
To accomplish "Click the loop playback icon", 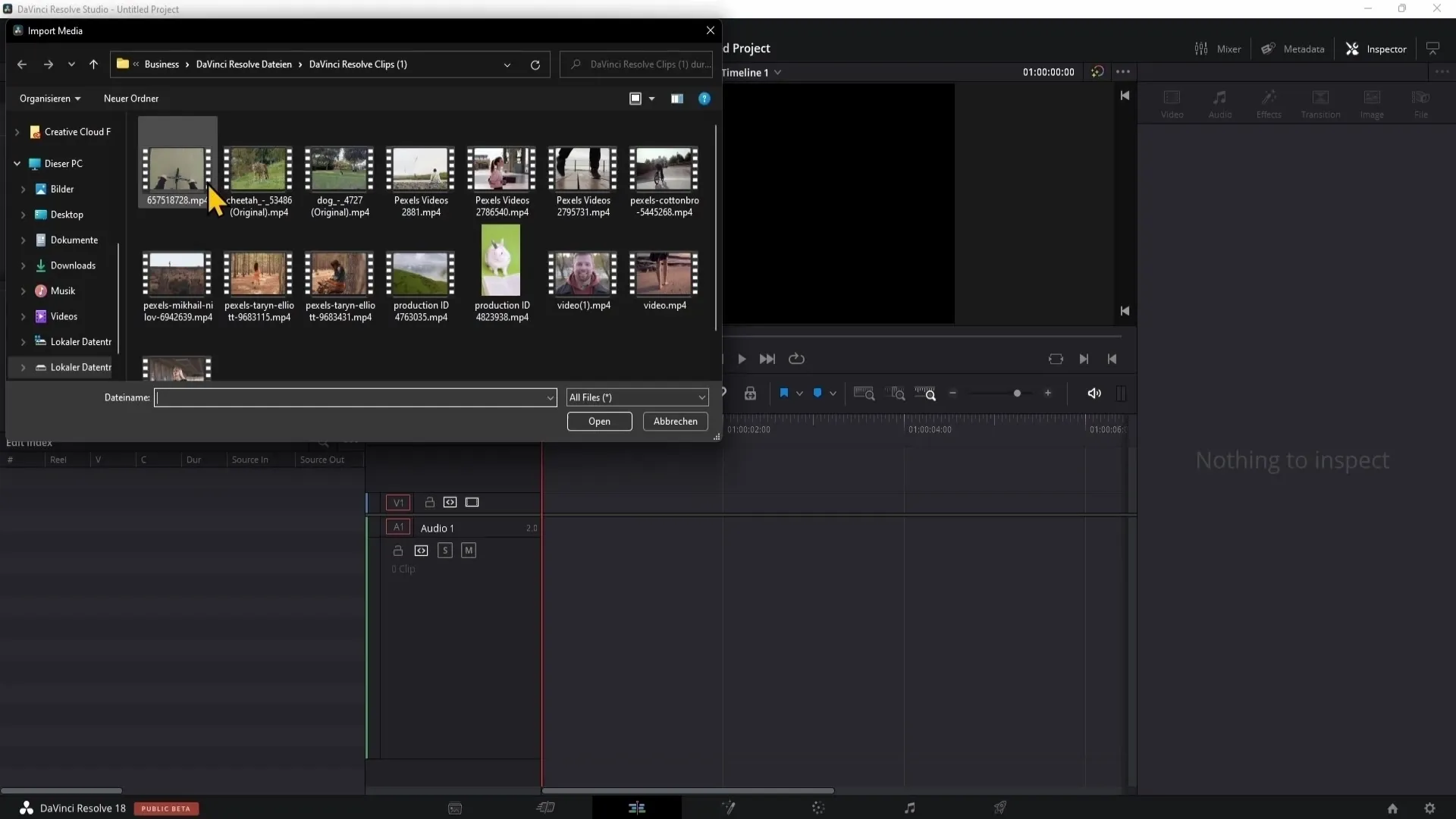I will 797,358.
